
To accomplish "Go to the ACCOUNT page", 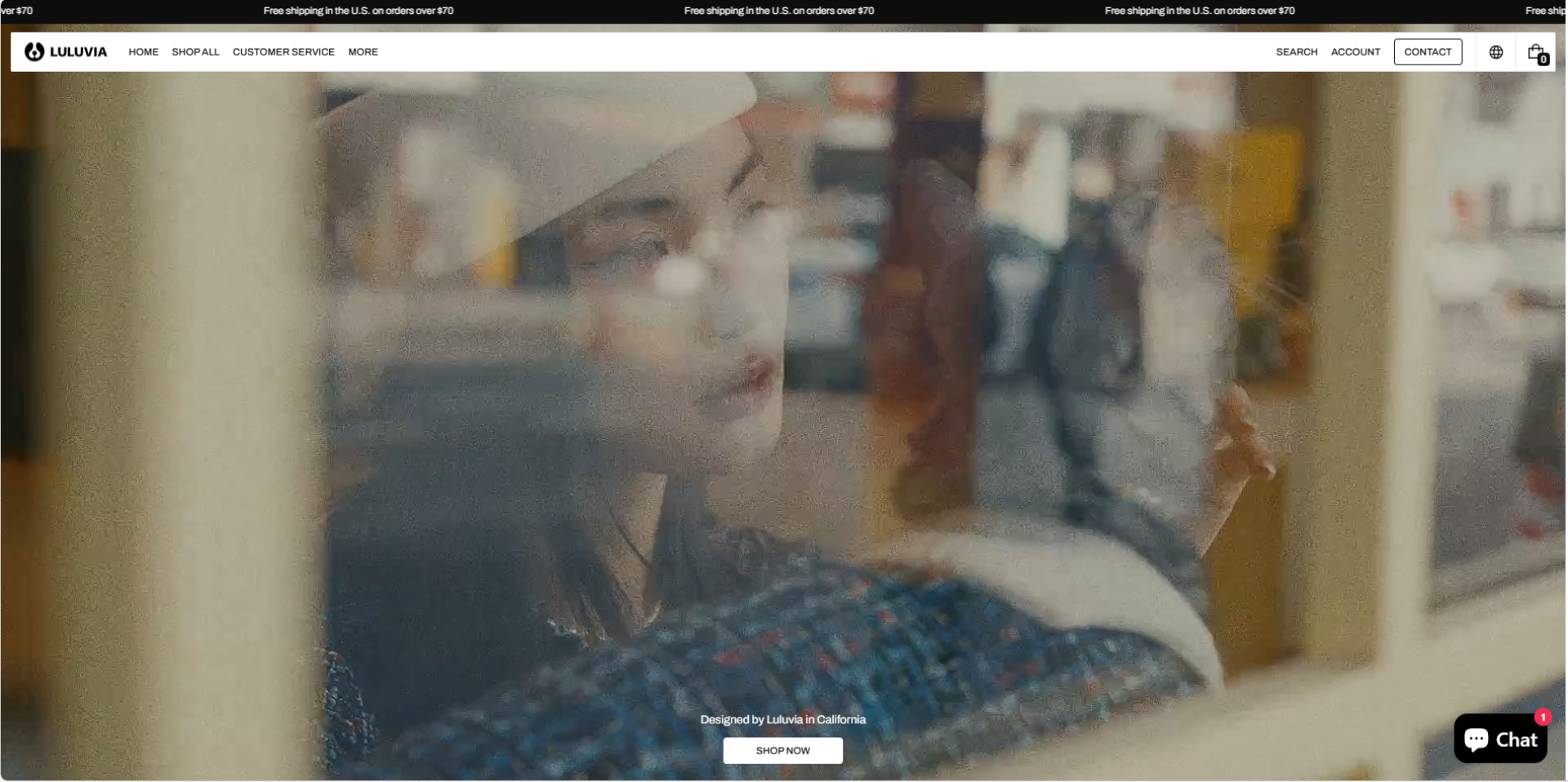I will pyautogui.click(x=1356, y=51).
